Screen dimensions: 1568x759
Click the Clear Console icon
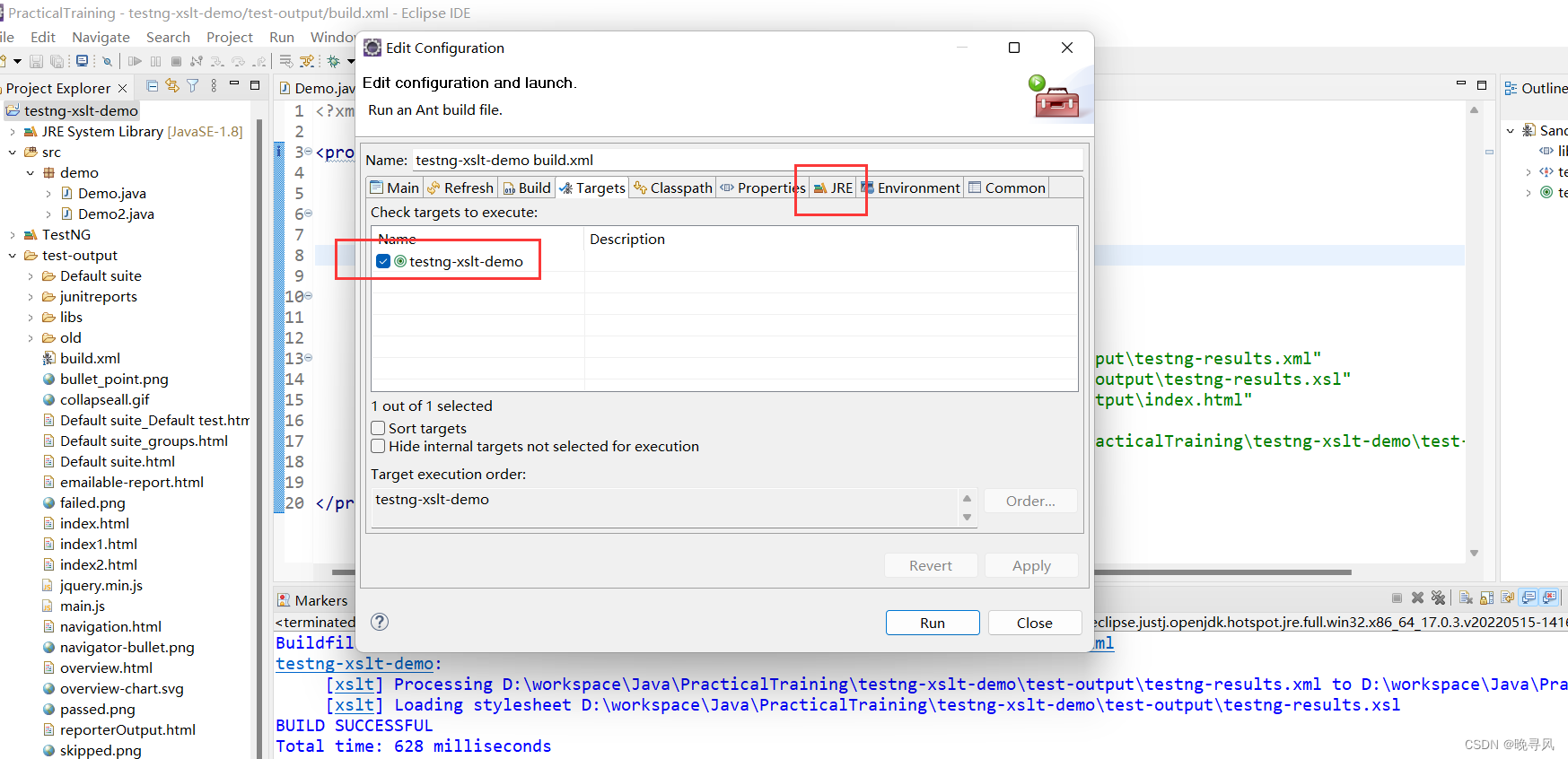(x=1466, y=598)
